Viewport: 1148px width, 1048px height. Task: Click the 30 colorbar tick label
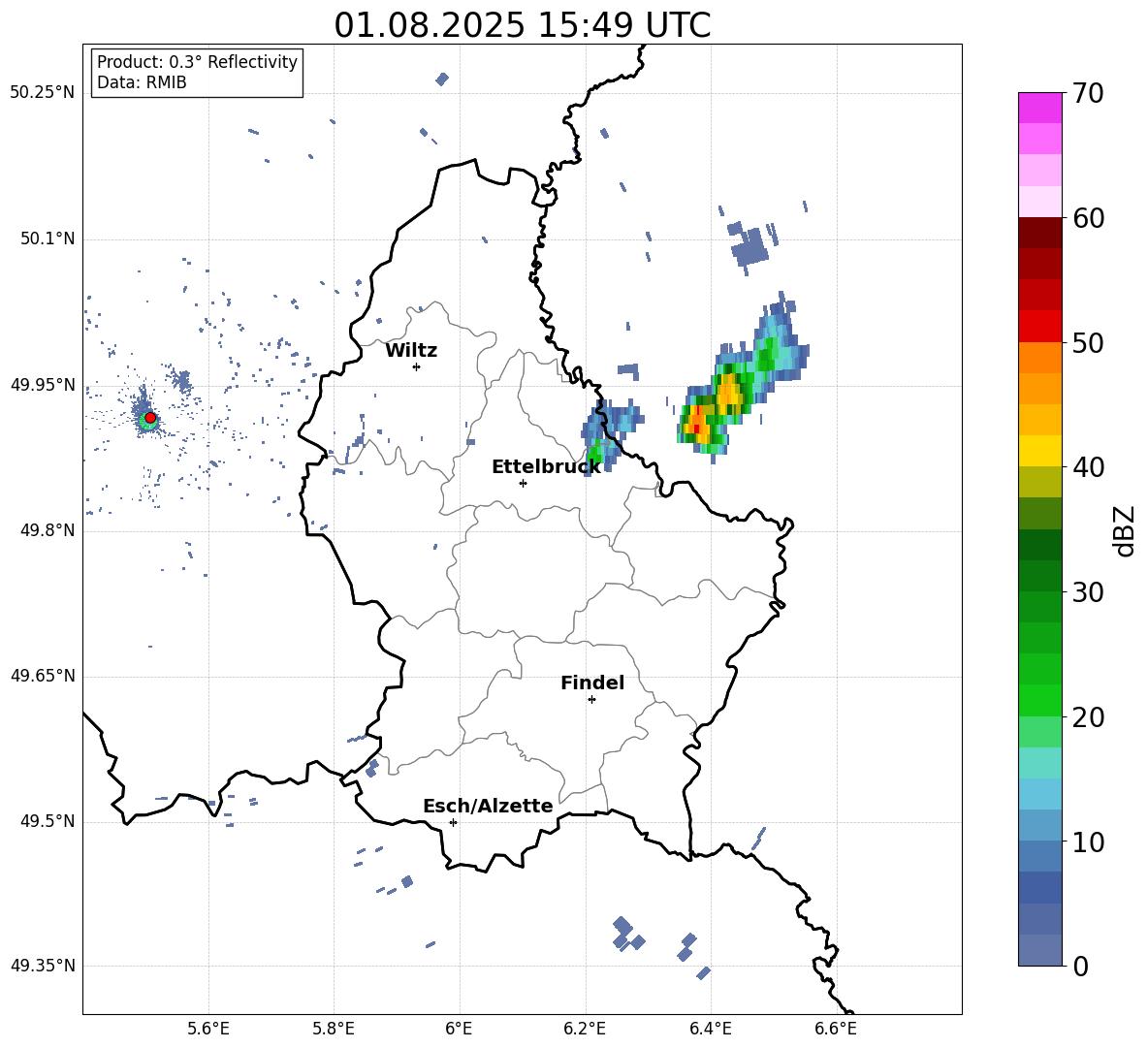(1088, 592)
